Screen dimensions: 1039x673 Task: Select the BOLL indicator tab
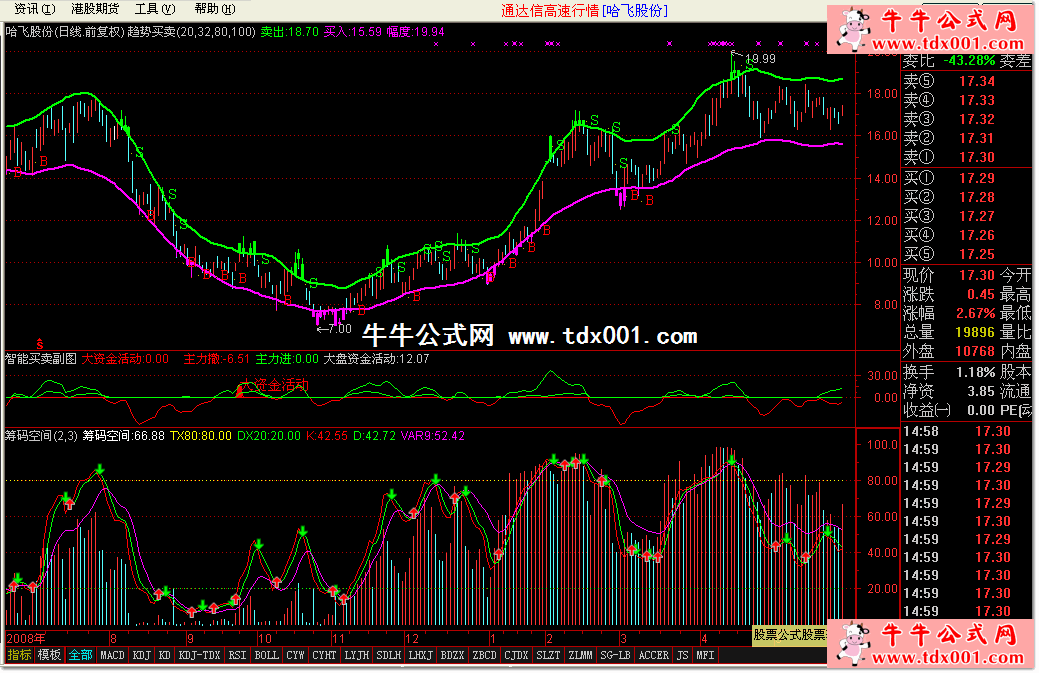pos(266,655)
